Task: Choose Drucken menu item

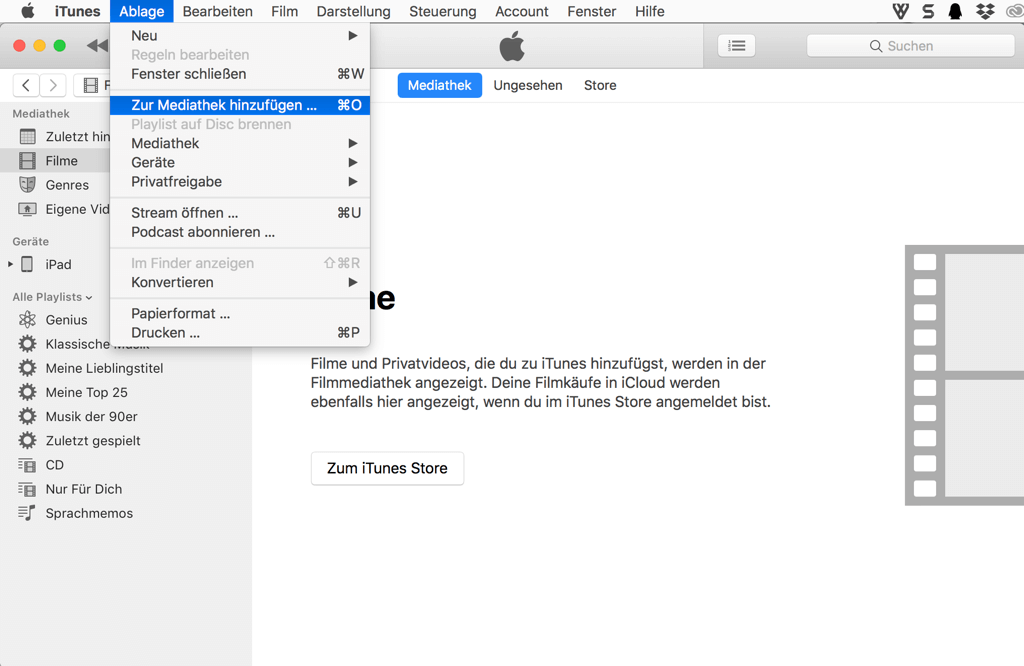Action: coord(240,332)
